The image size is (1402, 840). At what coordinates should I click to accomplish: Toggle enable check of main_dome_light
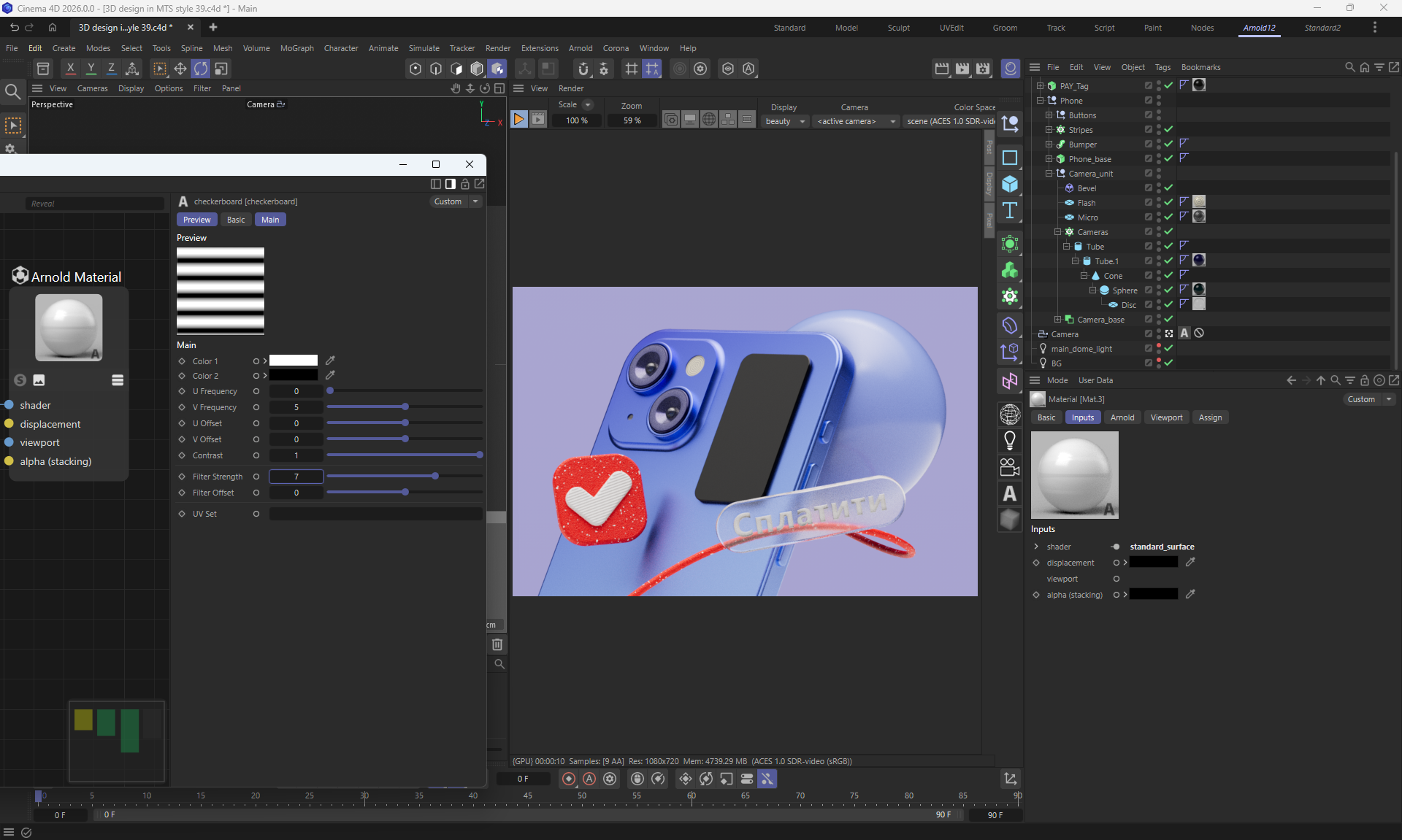click(x=1168, y=349)
